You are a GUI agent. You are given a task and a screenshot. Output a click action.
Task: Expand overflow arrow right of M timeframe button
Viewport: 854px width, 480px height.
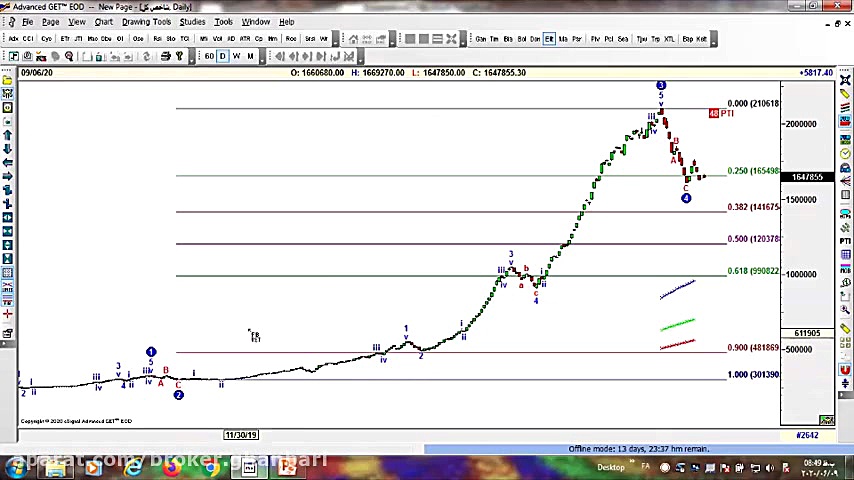coord(261,56)
